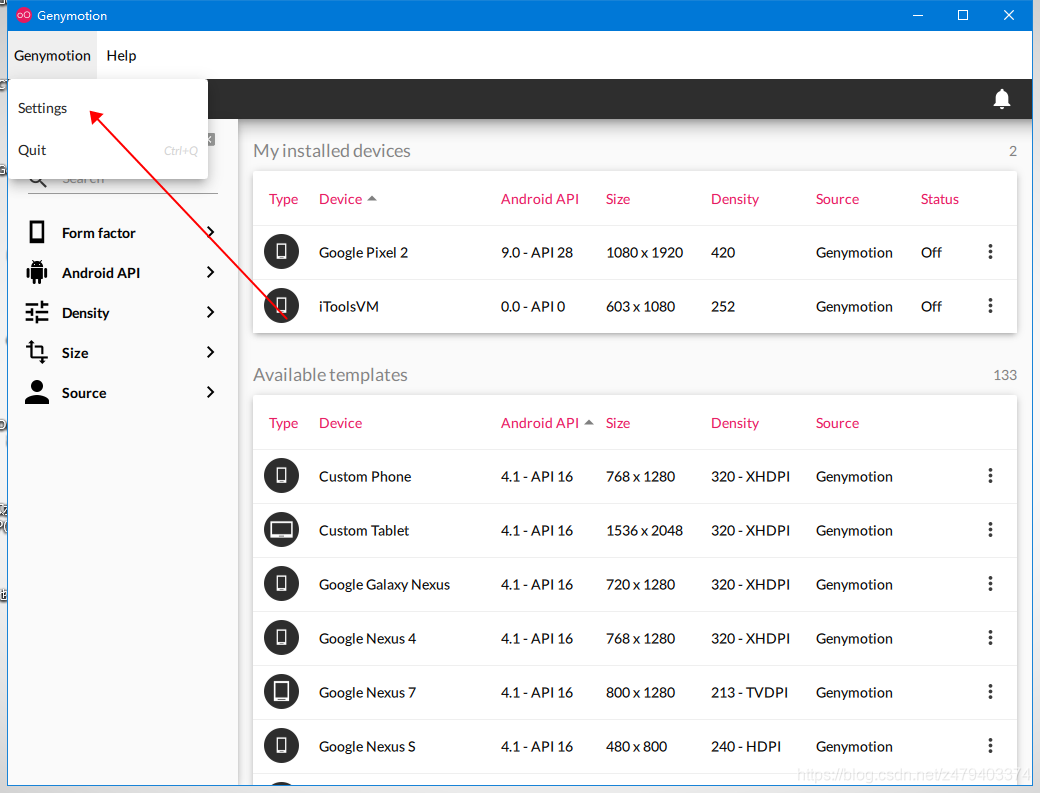The image size is (1040, 793).
Task: Select the Custom Tablet template name
Action: point(364,530)
